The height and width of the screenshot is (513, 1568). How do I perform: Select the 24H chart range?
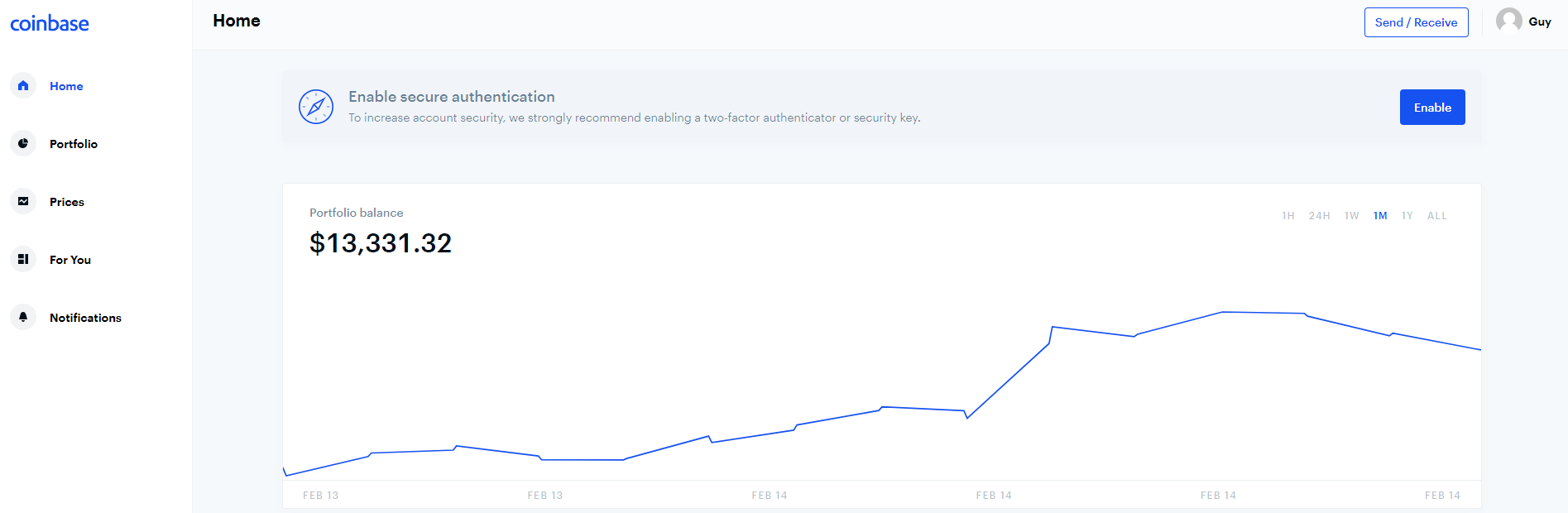pos(1319,216)
